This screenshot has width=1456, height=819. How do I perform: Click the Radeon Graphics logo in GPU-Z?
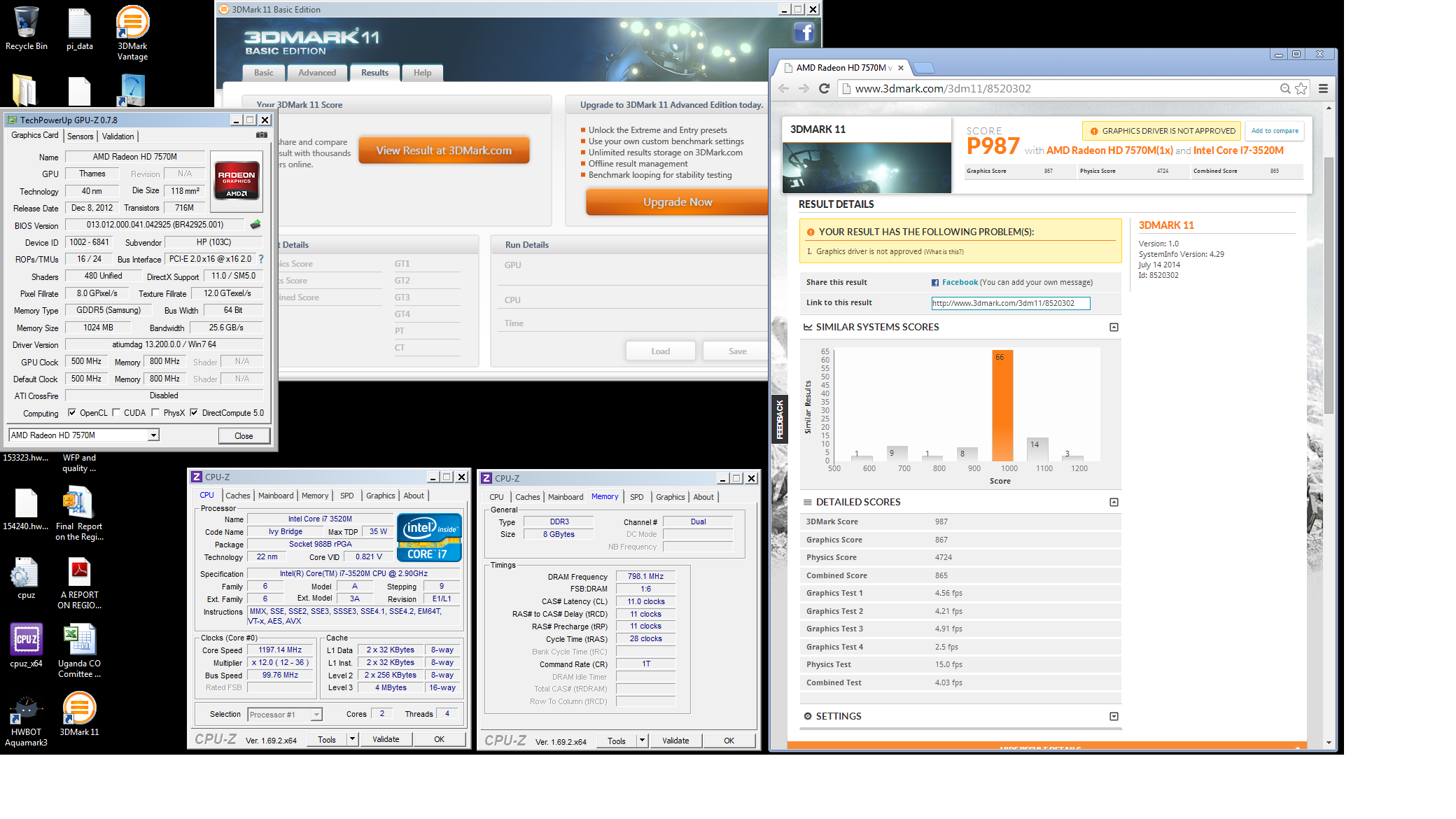point(237,181)
